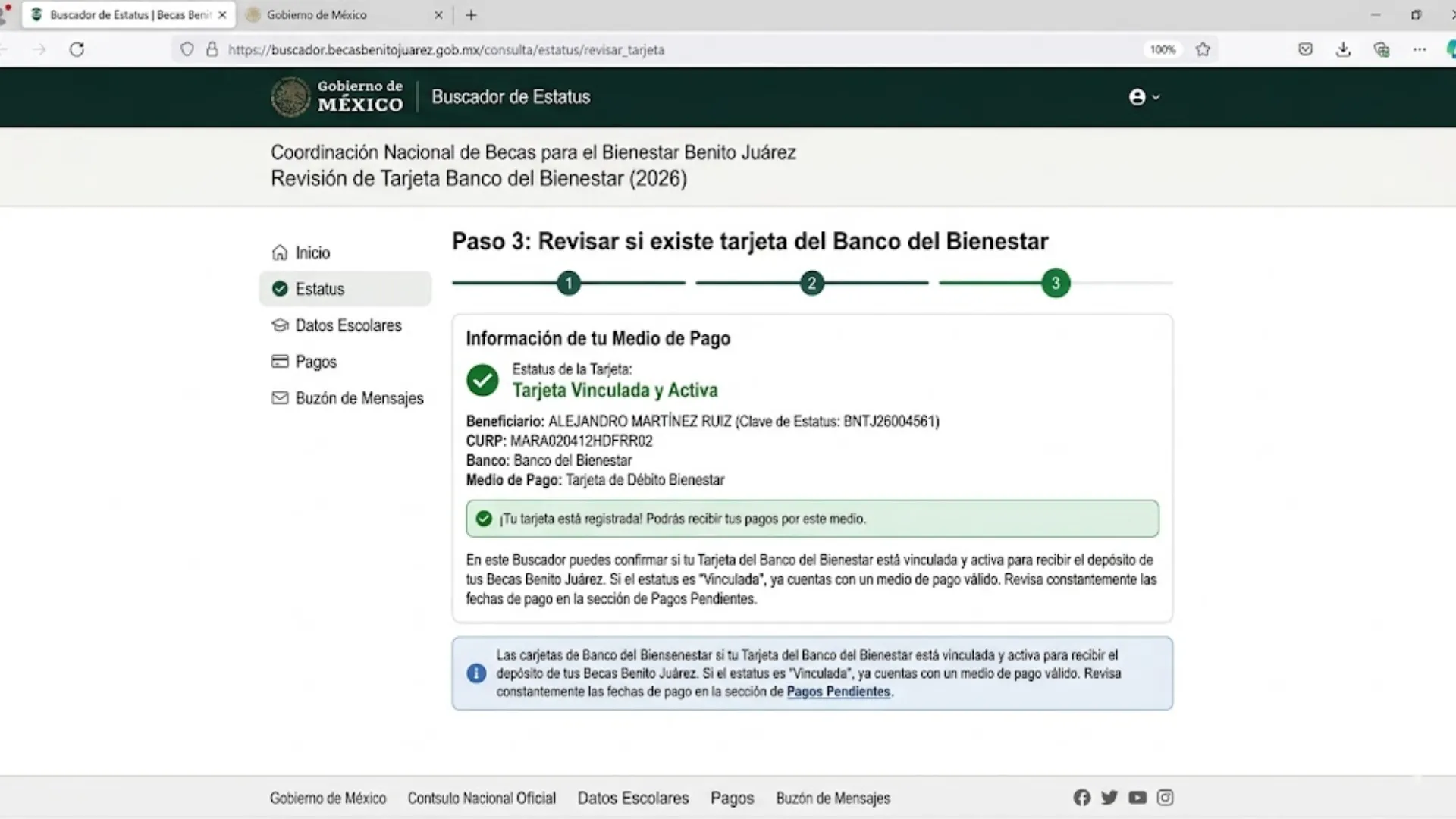1456x819 pixels.
Task: Open the Pocket save icon in toolbar
Action: [x=1305, y=49]
